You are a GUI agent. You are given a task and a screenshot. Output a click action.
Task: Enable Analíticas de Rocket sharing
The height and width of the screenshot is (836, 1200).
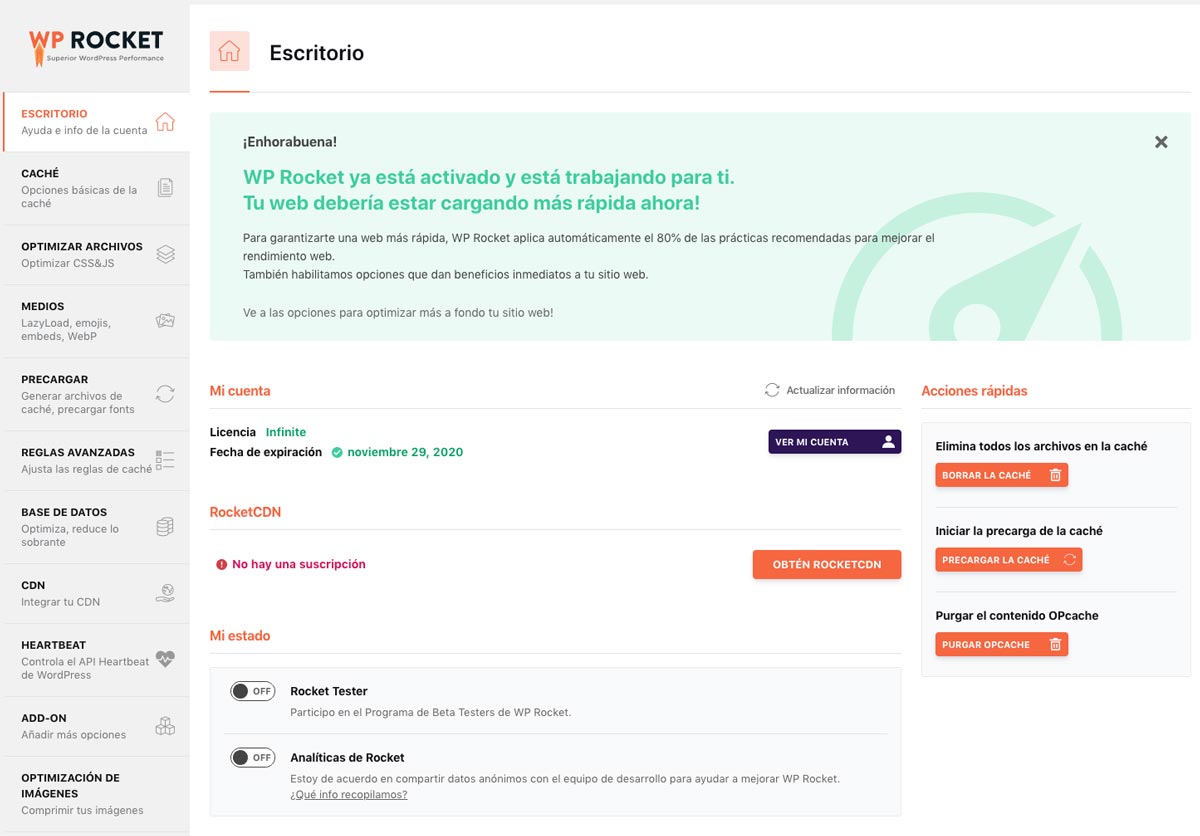(252, 757)
